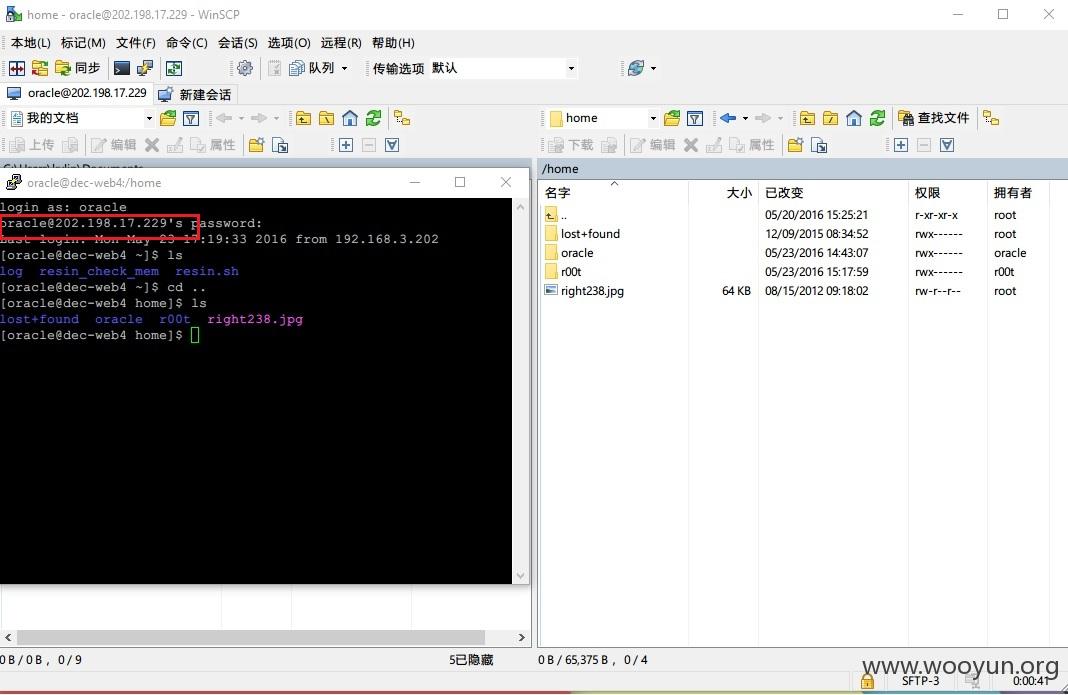Open the 本地(L) menu
The width and height of the screenshot is (1068, 695).
(x=31, y=43)
